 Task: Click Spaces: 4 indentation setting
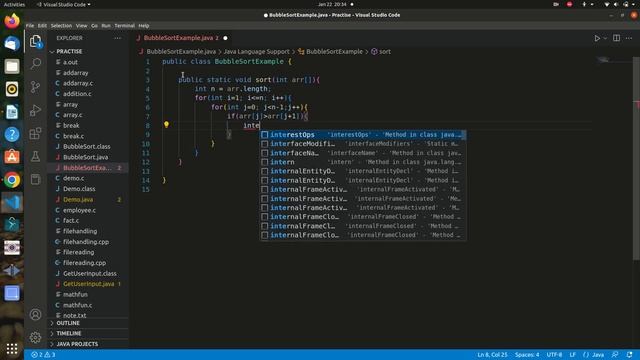coord(527,355)
